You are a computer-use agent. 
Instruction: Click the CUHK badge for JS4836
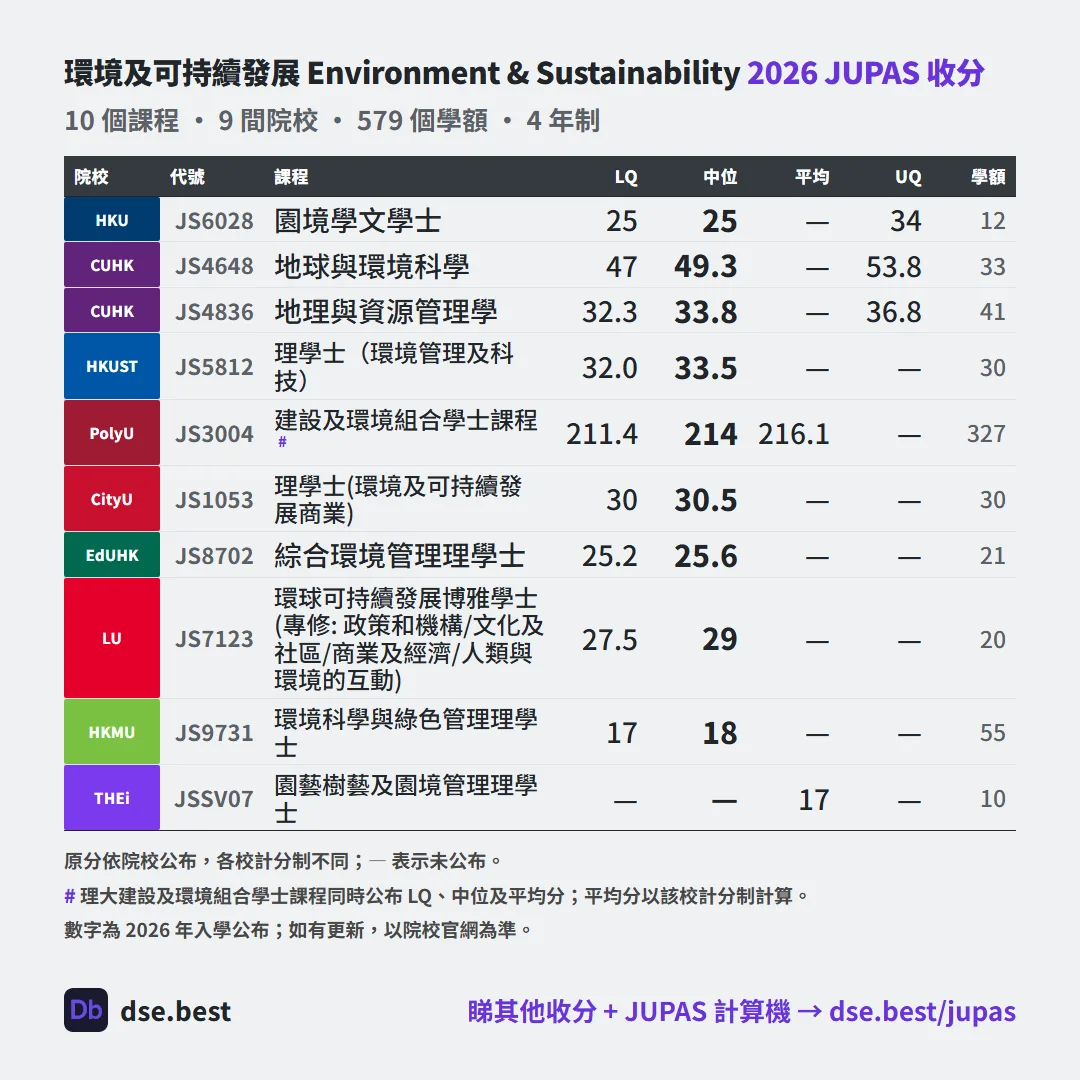(112, 311)
